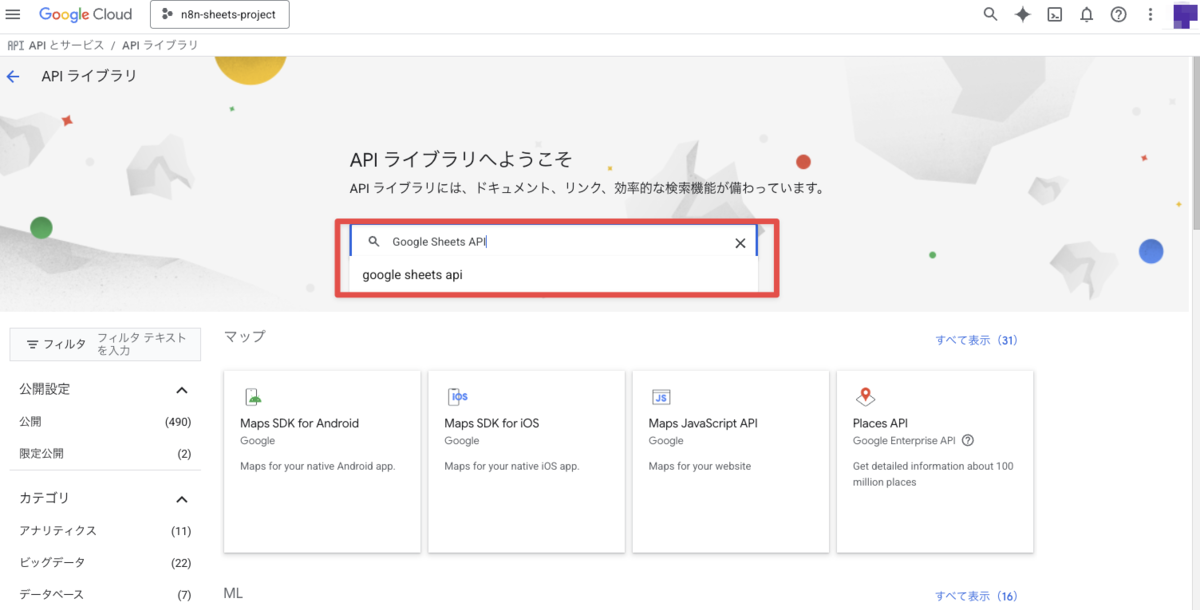Click the Maps SDK for Android icon

click(x=253, y=397)
